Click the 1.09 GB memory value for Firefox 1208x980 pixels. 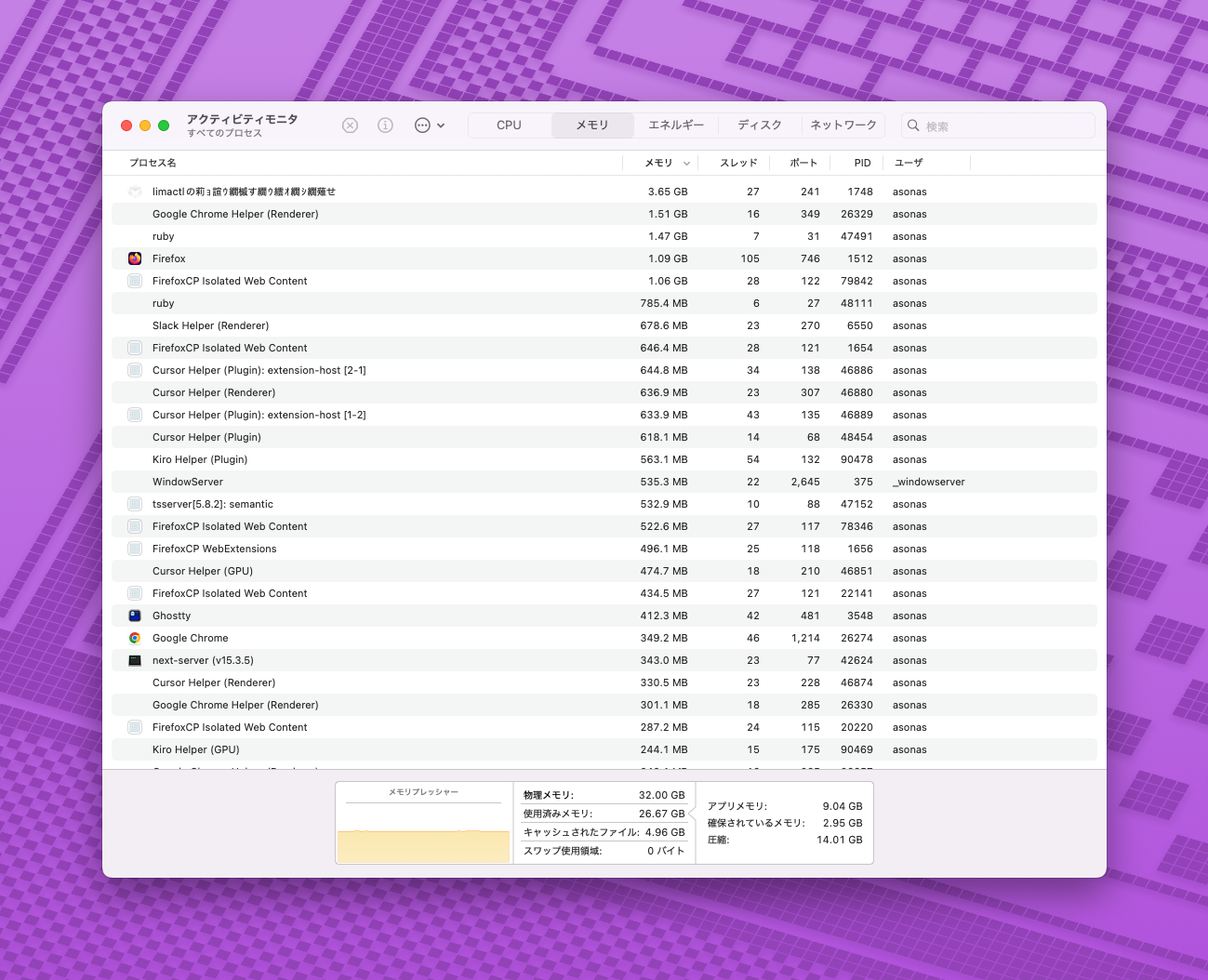(668, 258)
